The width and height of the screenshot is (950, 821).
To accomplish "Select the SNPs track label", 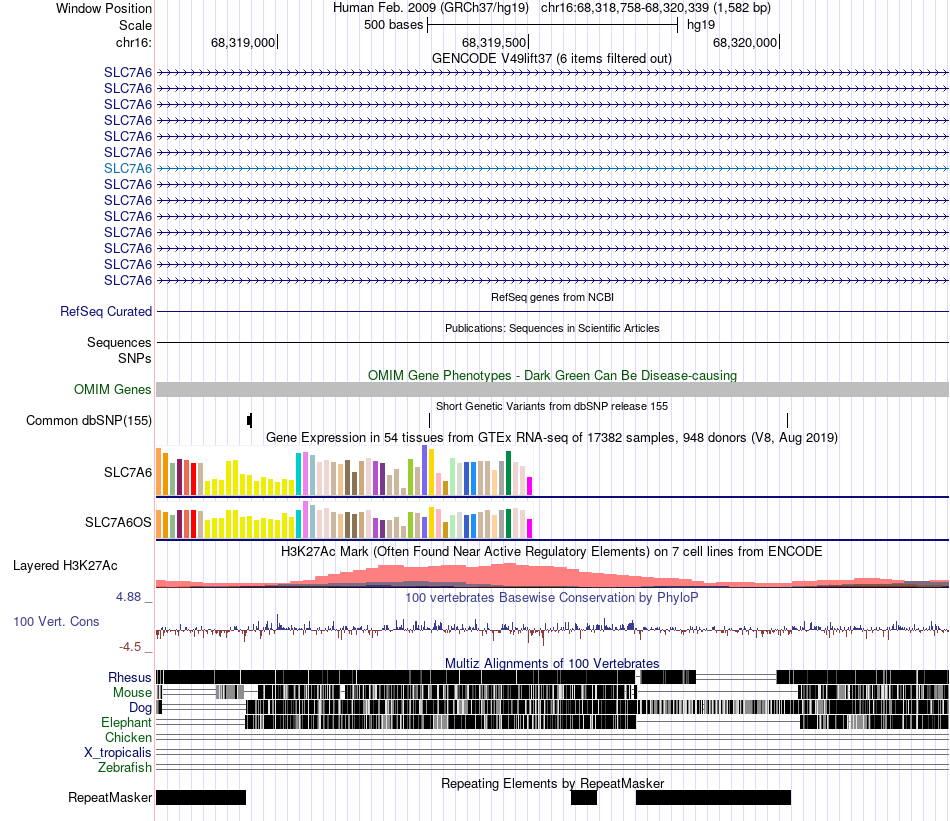I will (135, 359).
